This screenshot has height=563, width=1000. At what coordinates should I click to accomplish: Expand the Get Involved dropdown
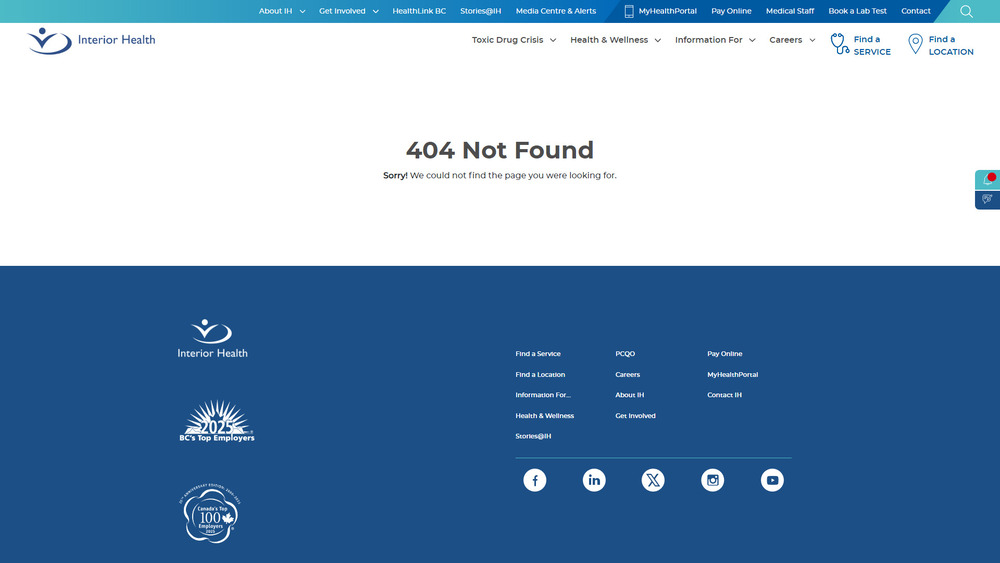(349, 11)
